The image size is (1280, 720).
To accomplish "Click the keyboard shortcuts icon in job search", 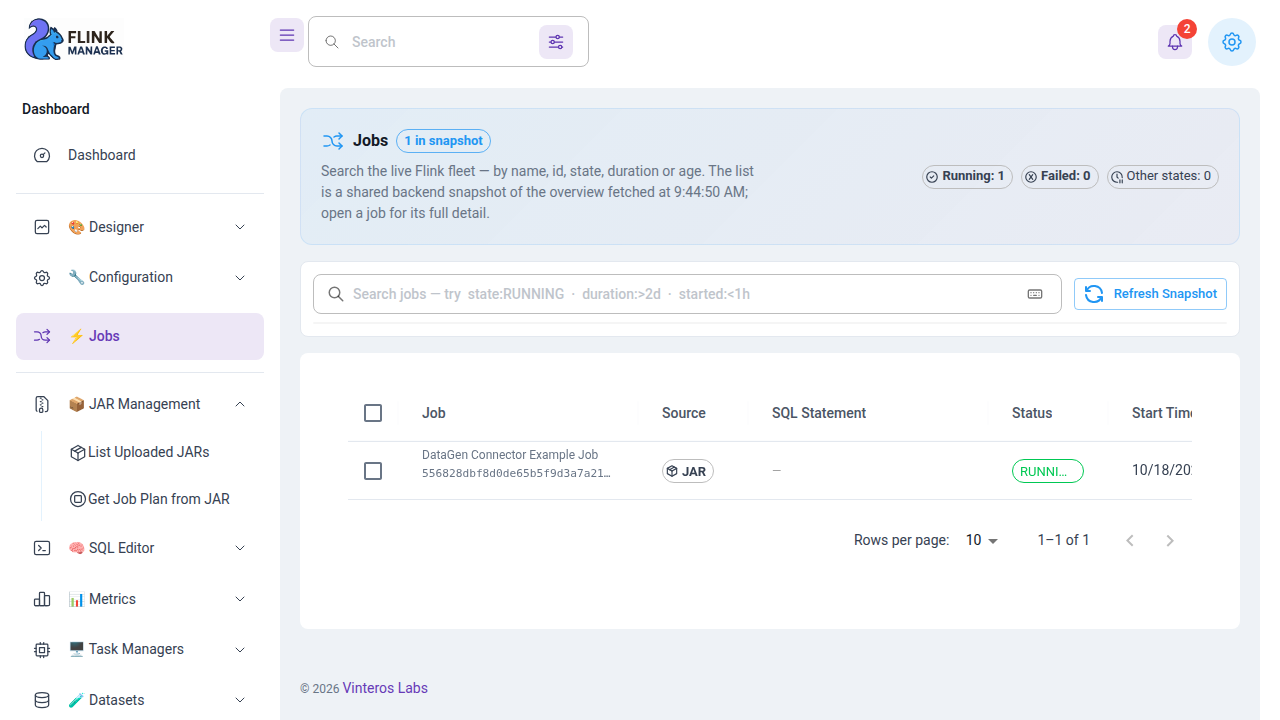I will click(1035, 294).
